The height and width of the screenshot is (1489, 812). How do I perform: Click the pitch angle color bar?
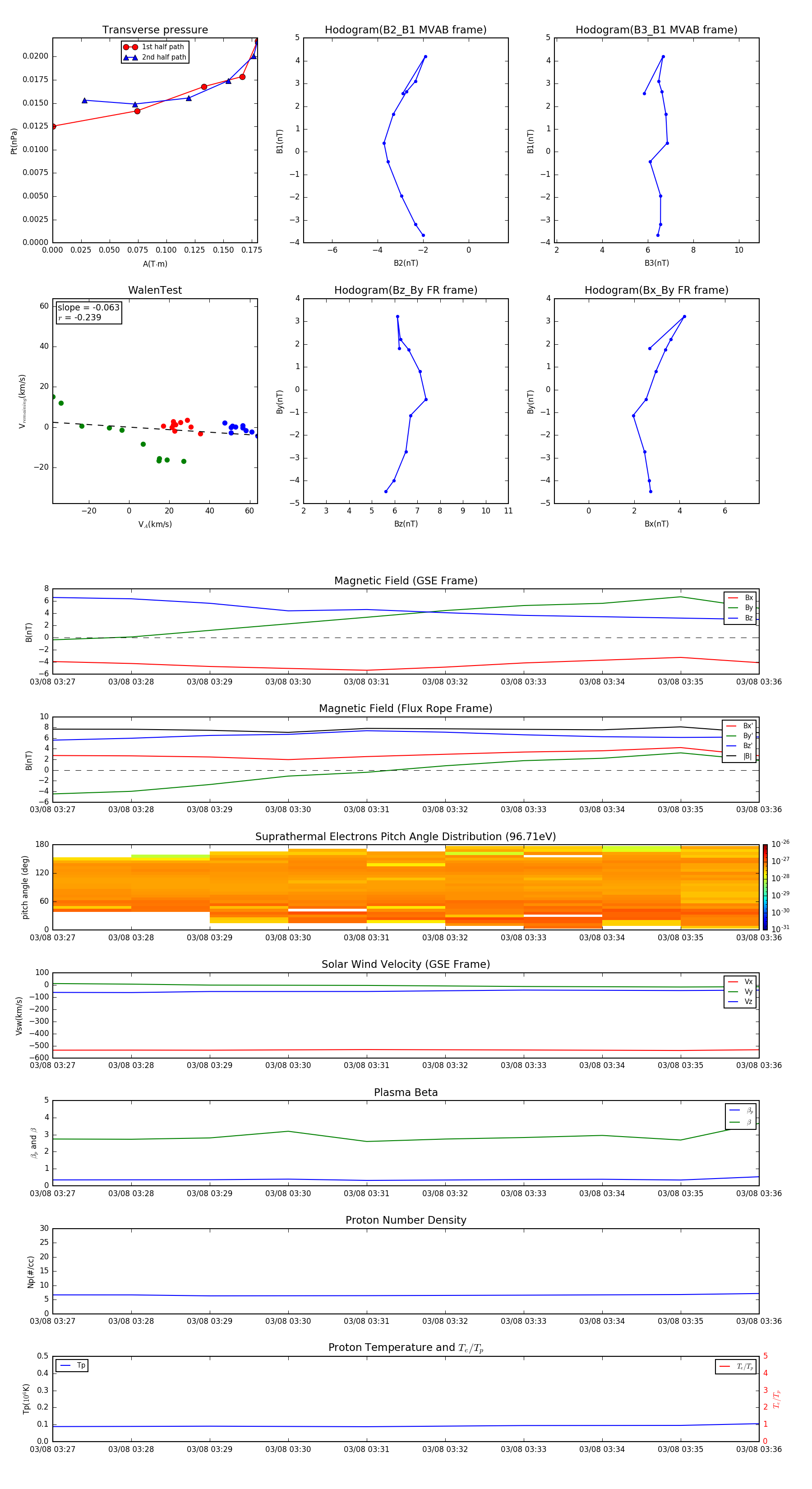pos(765,887)
